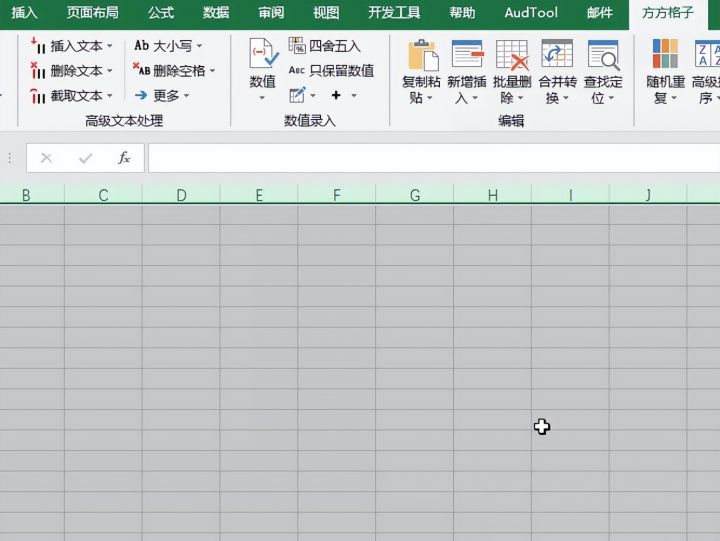The image size is (720, 541).
Task: Open the 数据 (data) ribbon tab
Action: point(216,12)
